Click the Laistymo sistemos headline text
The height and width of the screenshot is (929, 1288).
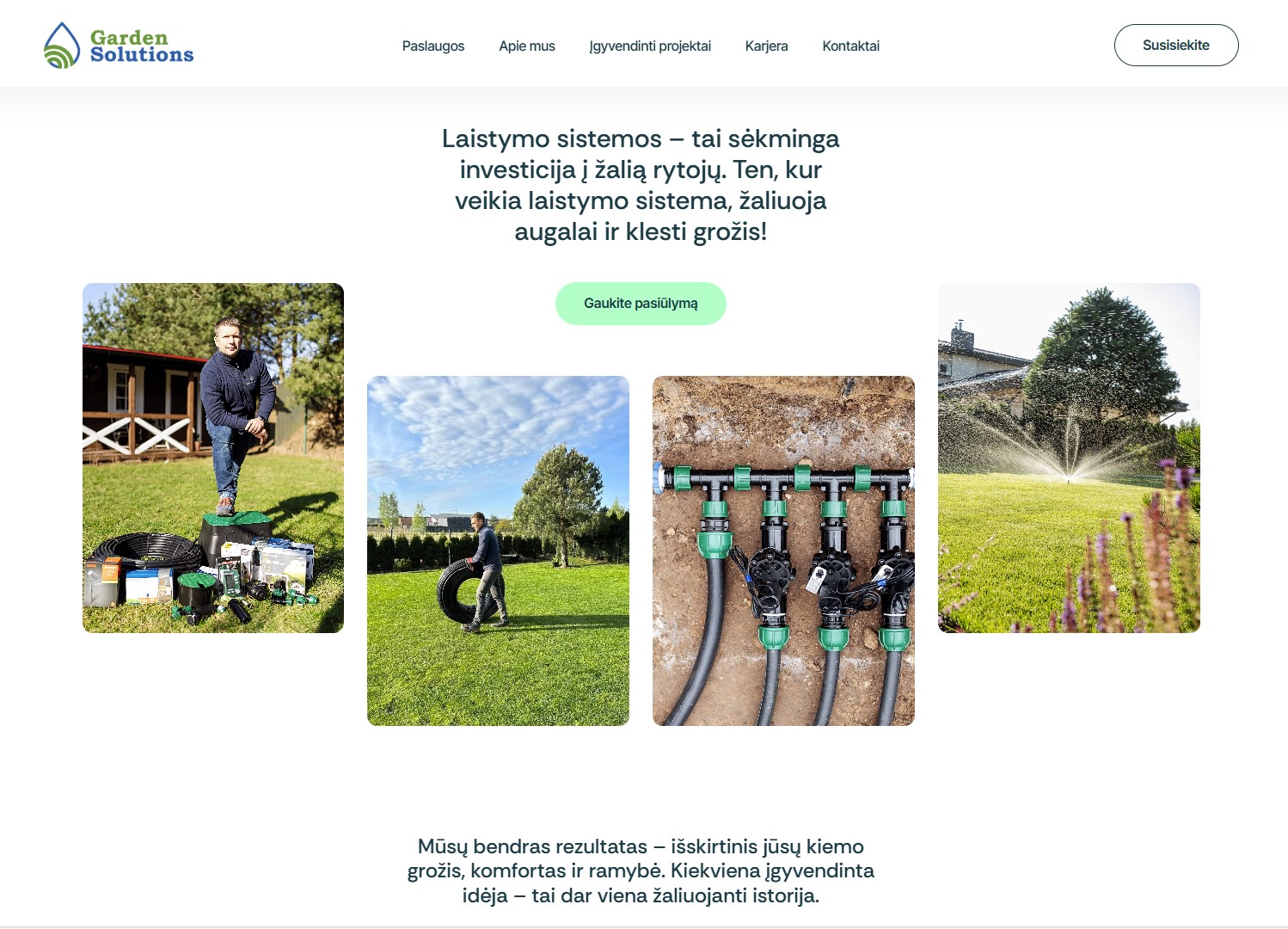[641, 185]
